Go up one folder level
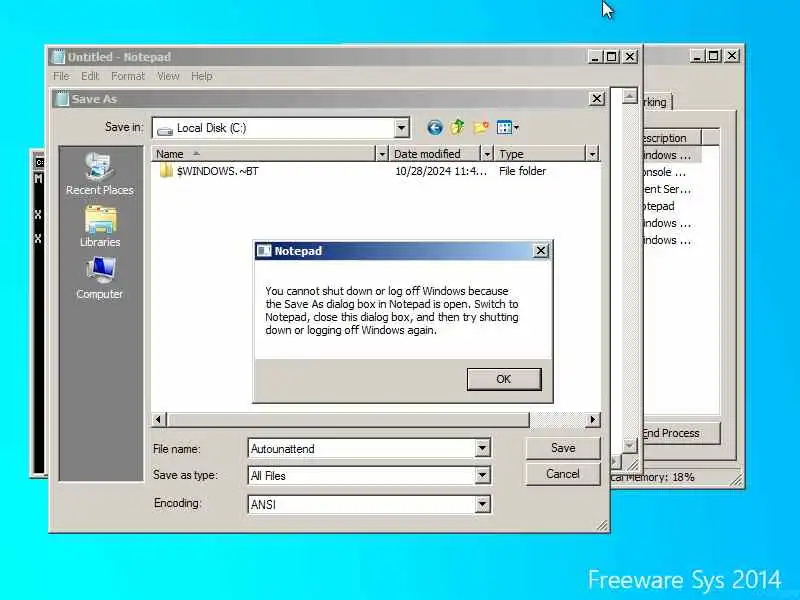The height and width of the screenshot is (600, 800). (457, 127)
